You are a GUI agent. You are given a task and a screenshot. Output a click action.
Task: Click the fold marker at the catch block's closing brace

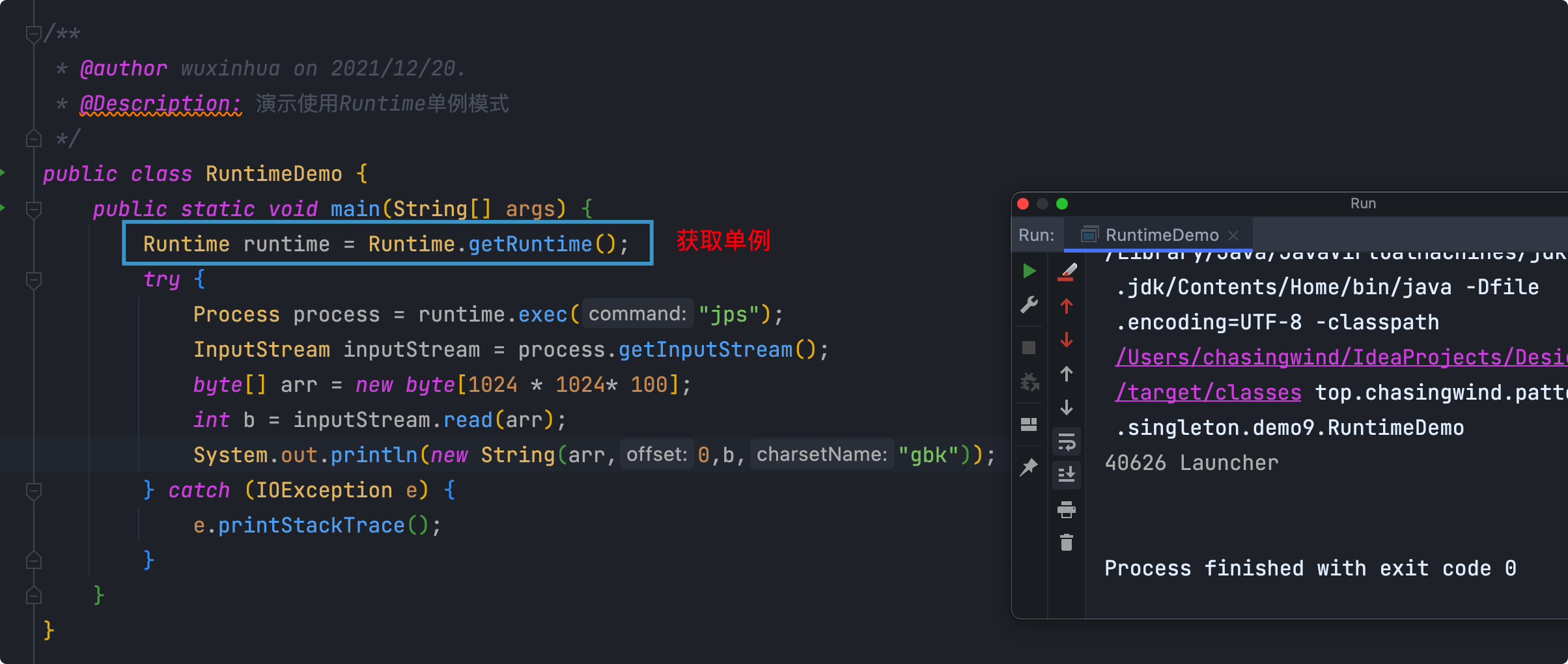pos(34,560)
